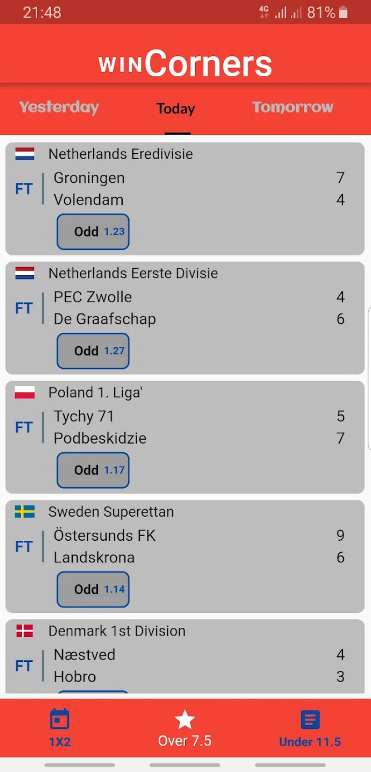Tap the Denmark flag icon
371x772 pixels.
click(x=25, y=631)
